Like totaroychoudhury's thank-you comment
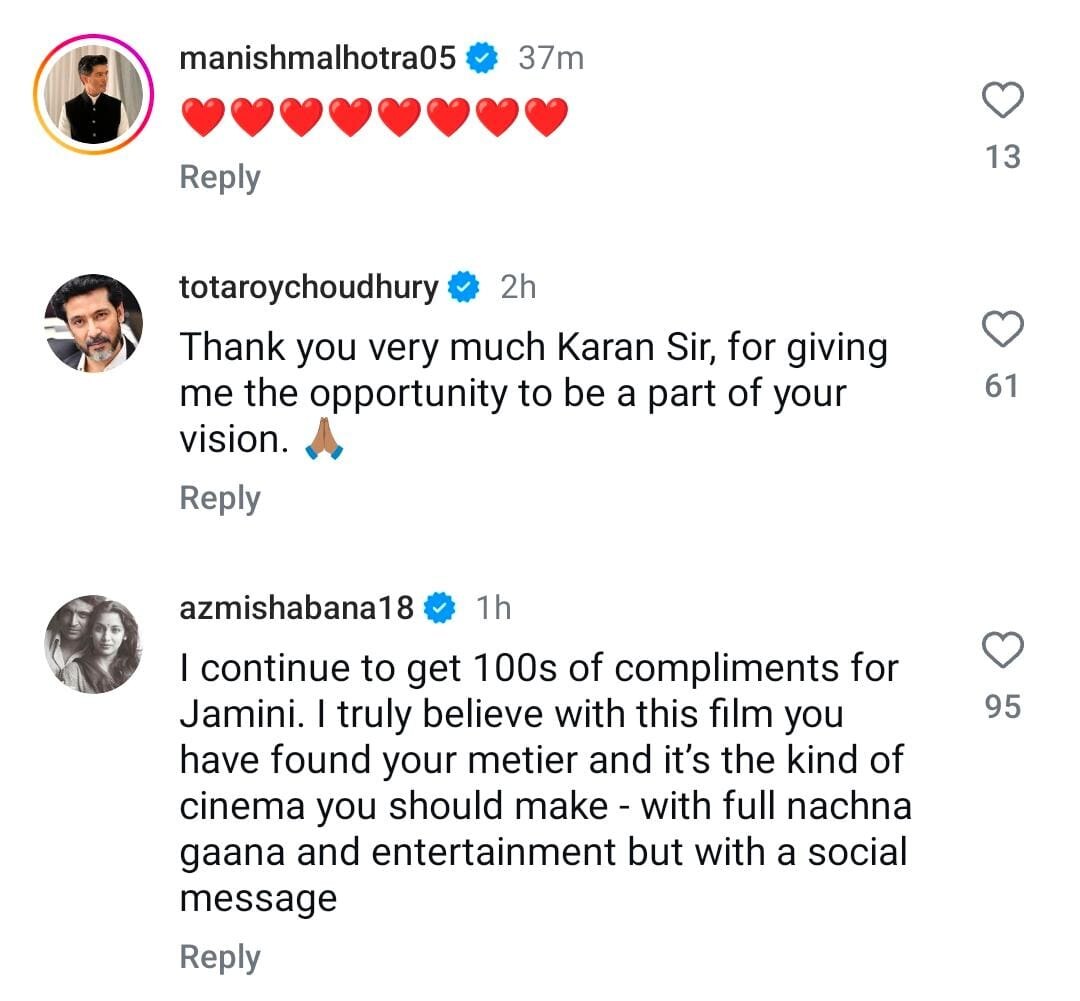This screenshot has height=1001, width=1080. click(x=1003, y=329)
